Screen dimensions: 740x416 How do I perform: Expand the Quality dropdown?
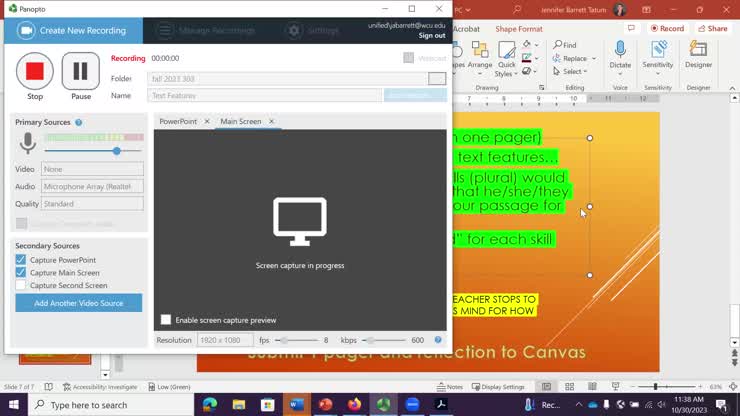tap(92, 203)
